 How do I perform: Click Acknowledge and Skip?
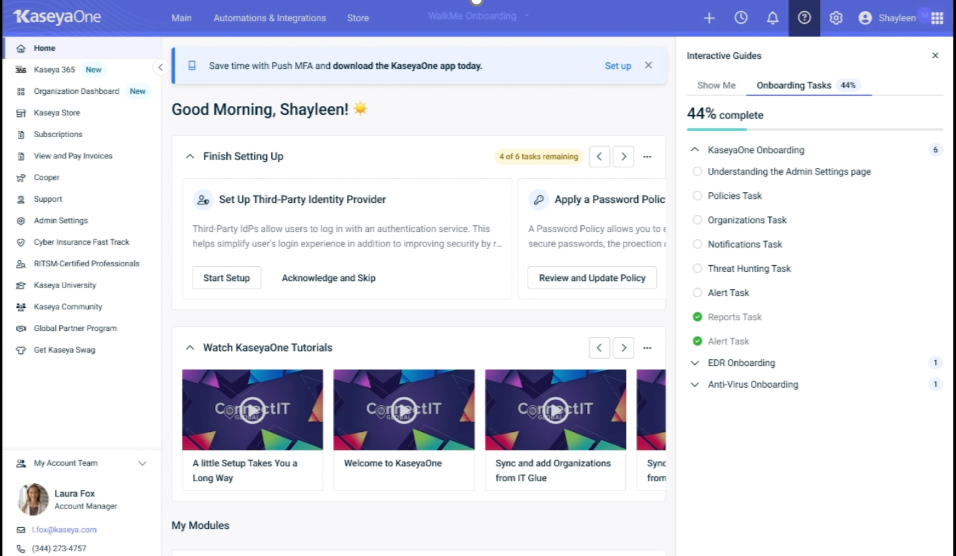pos(328,278)
